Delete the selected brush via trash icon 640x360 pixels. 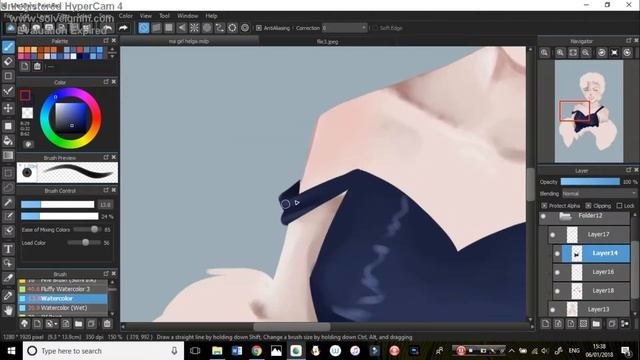click(107, 324)
